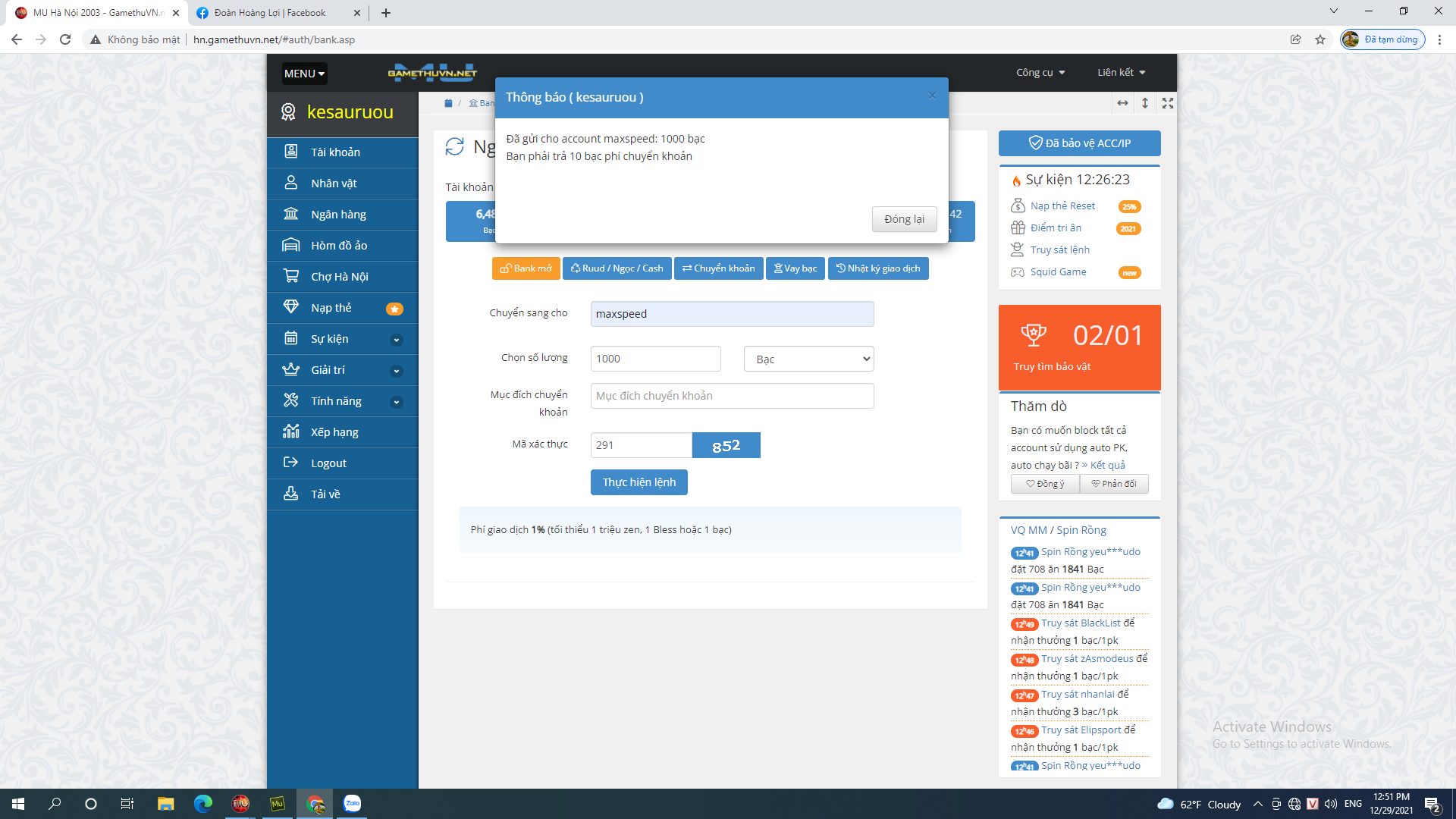This screenshot has height=819, width=1456.
Task: Switch to the Nhật ký giao dịch tab
Action: pyautogui.click(x=878, y=268)
